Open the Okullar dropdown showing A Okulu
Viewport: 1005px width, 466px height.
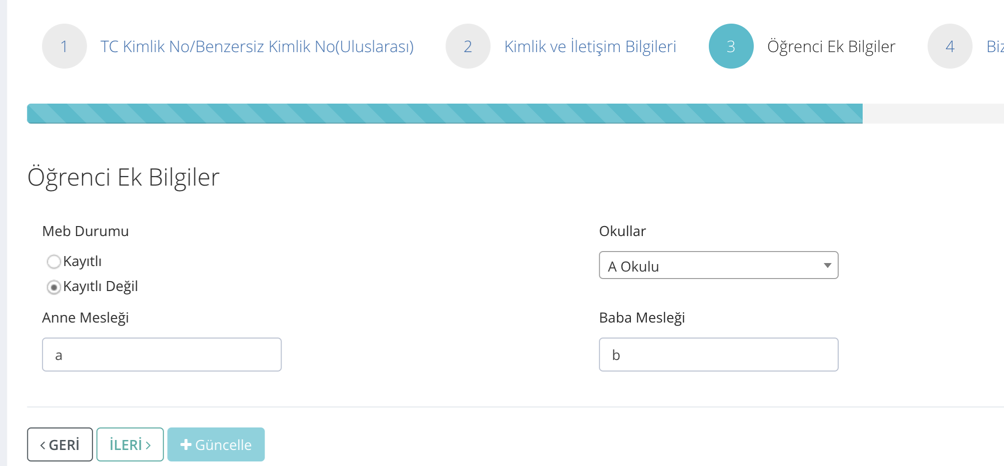point(710,266)
